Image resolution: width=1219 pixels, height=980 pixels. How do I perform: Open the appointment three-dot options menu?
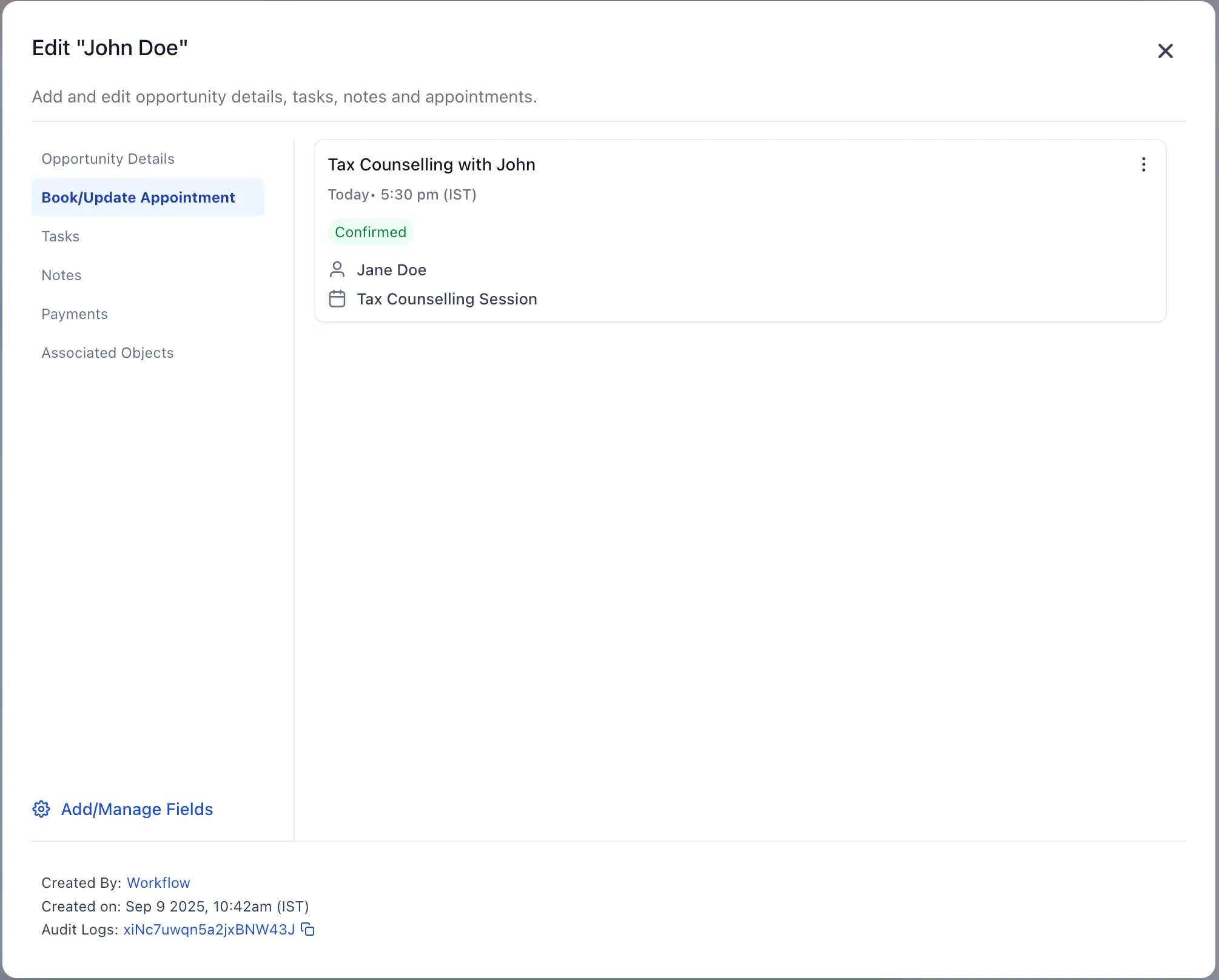pyautogui.click(x=1143, y=164)
